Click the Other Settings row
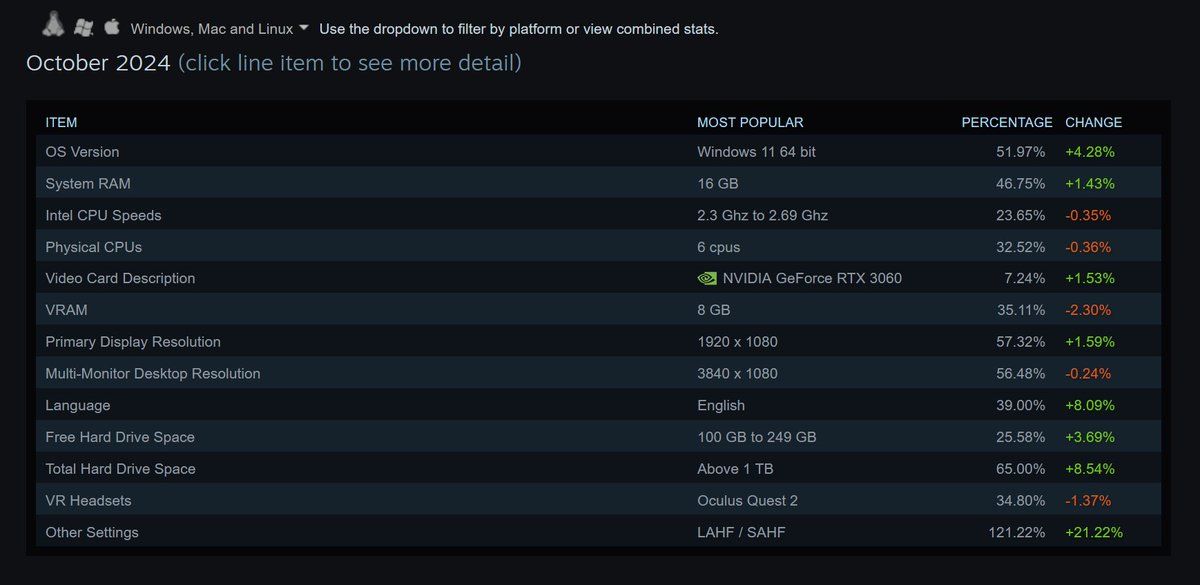This screenshot has width=1200, height=585. (x=598, y=532)
